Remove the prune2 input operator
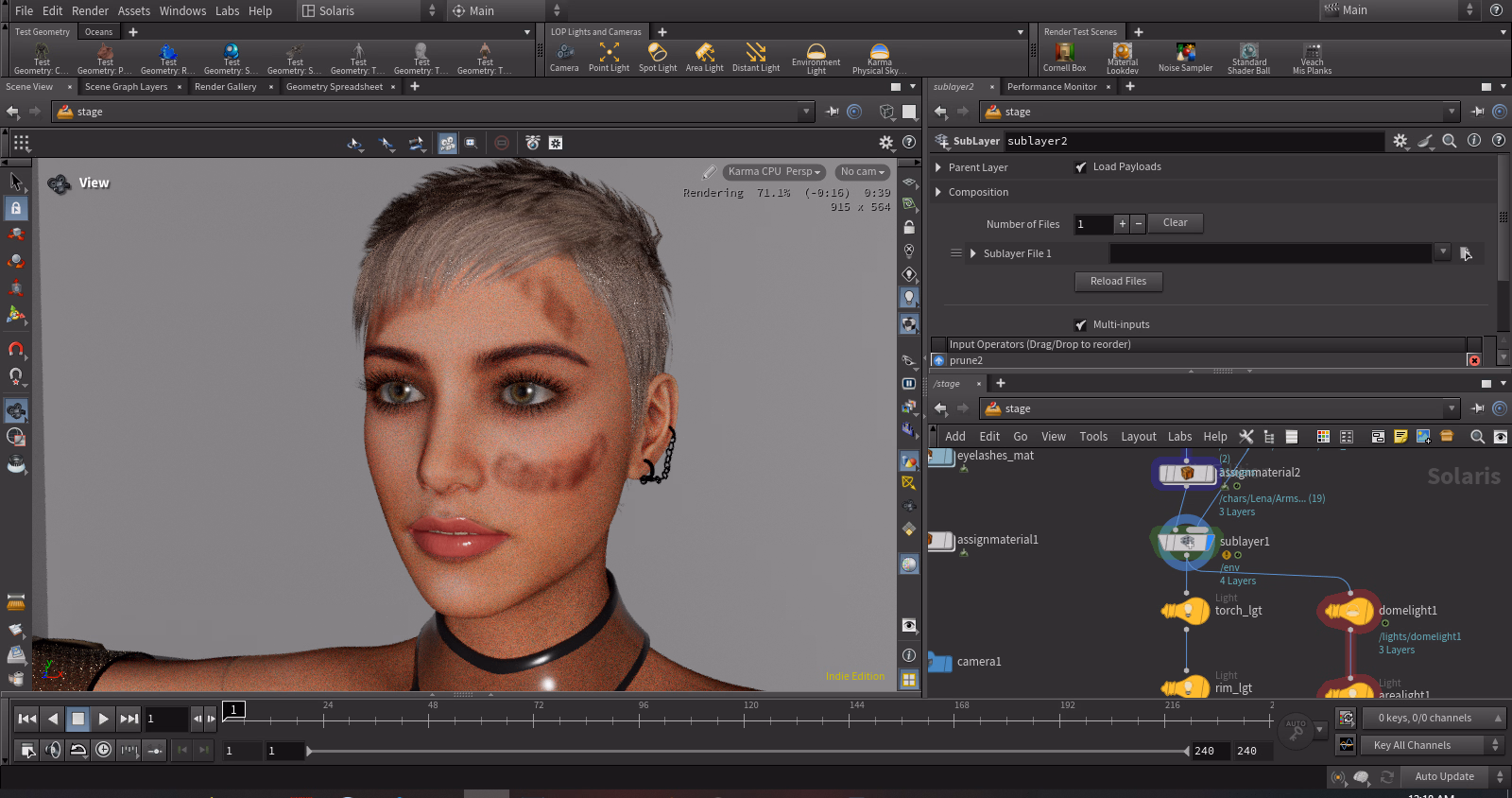The width and height of the screenshot is (1512, 798). pyautogui.click(x=1474, y=360)
